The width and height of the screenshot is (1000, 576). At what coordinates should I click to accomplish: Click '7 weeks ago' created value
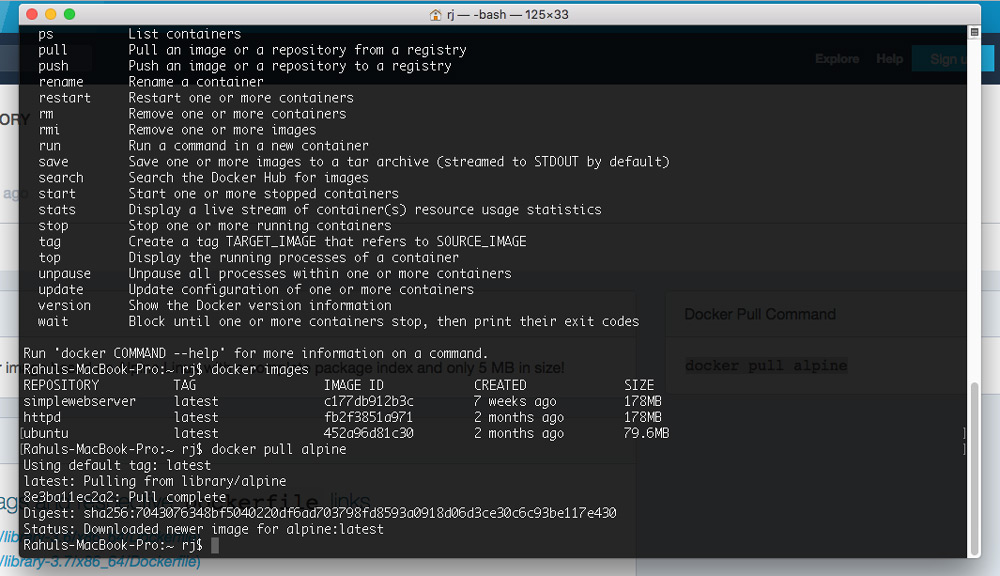[515, 401]
